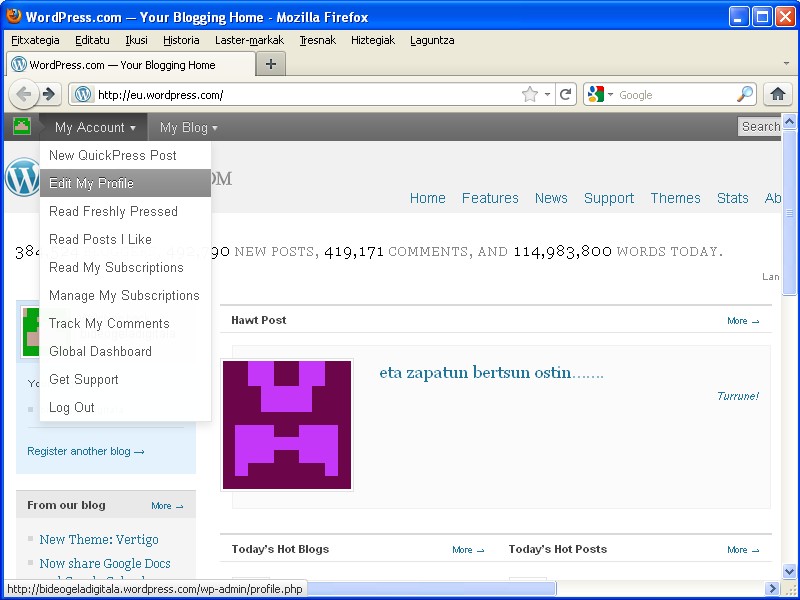Image resolution: width=800 pixels, height=600 pixels.
Task: Go to the Home navigation link
Action: click(x=428, y=198)
